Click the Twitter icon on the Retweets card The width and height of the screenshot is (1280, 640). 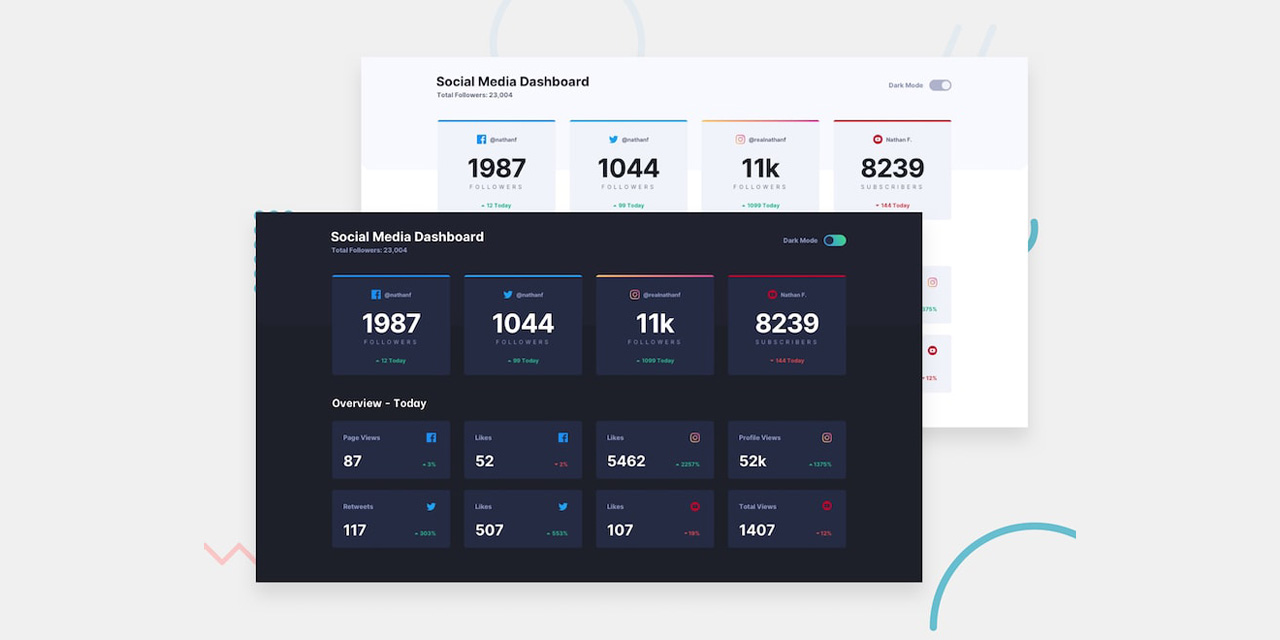point(431,506)
